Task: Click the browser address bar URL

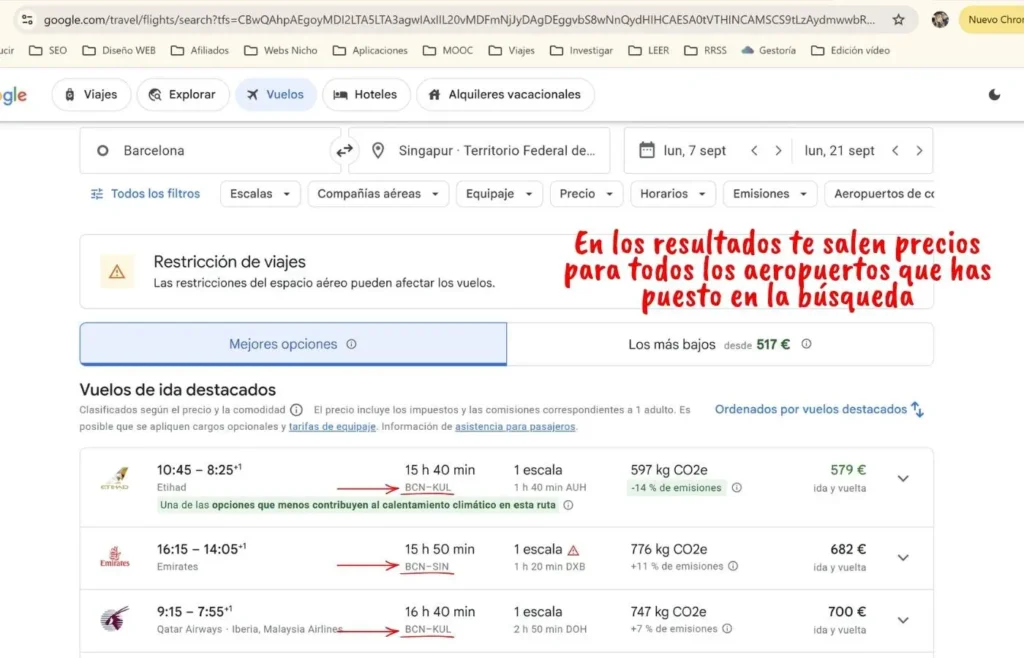Action: (x=458, y=20)
